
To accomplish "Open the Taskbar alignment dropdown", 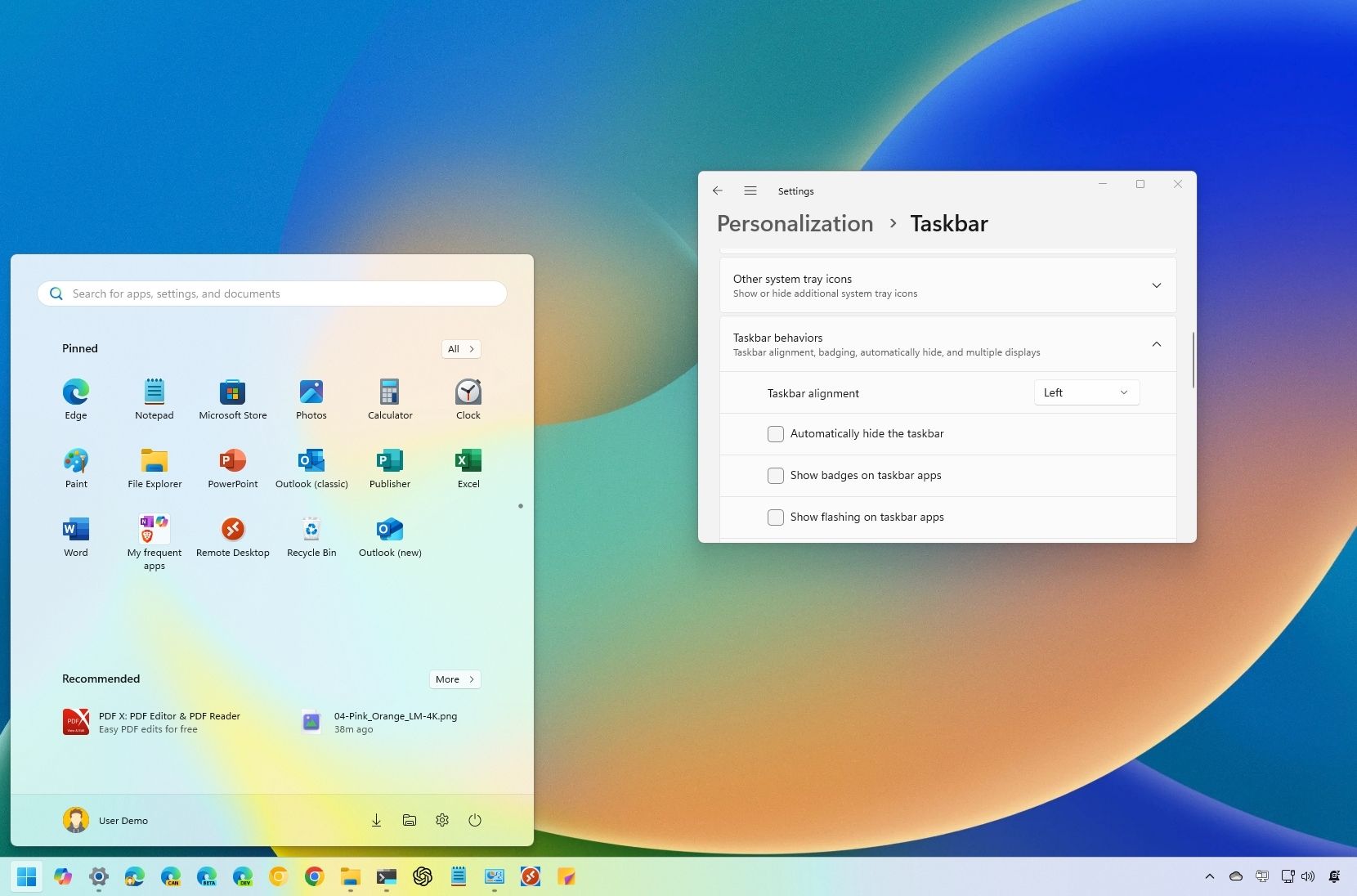I will 1086,392.
